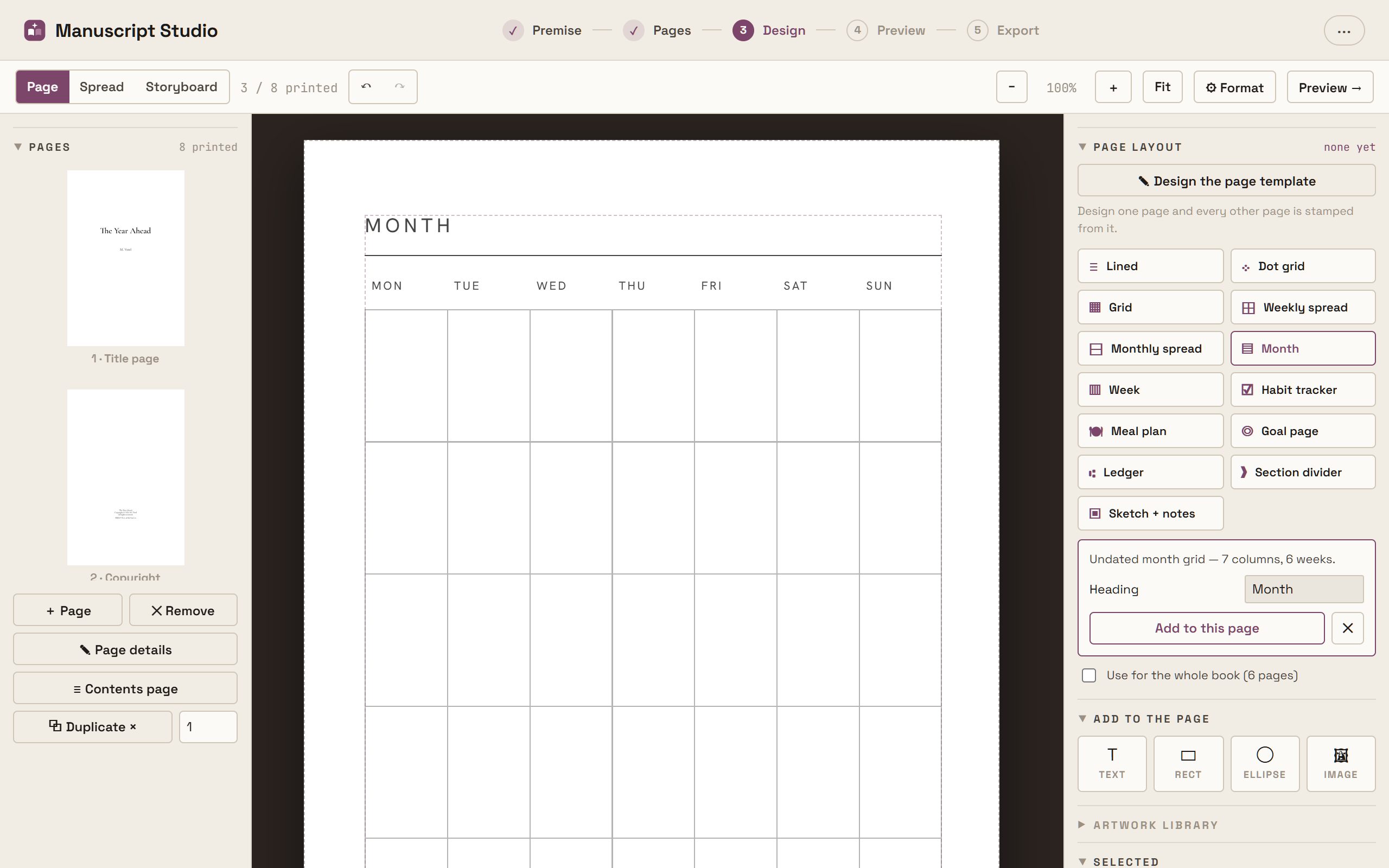Click the Preview → button
Image resolution: width=1389 pixels, height=868 pixels.
(x=1330, y=87)
